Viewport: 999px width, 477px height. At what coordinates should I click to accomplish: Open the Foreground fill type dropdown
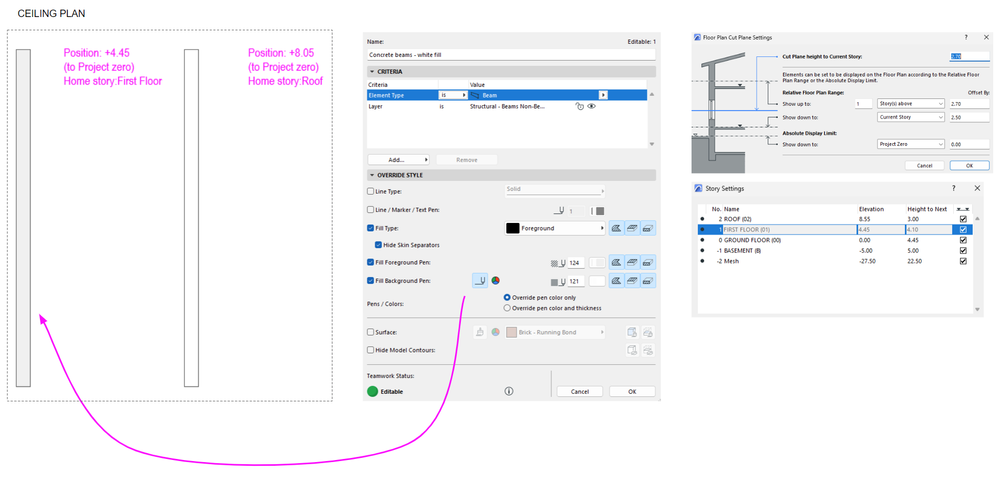(554, 227)
